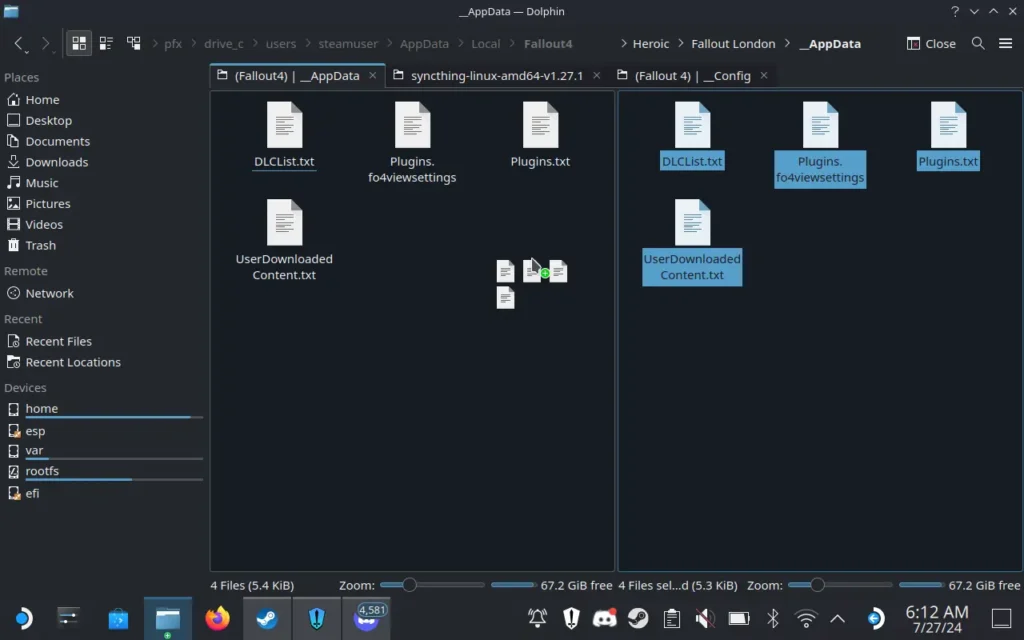Expand chevron before pfx breadcrumb
This screenshot has width=1024, height=640.
[155, 44]
